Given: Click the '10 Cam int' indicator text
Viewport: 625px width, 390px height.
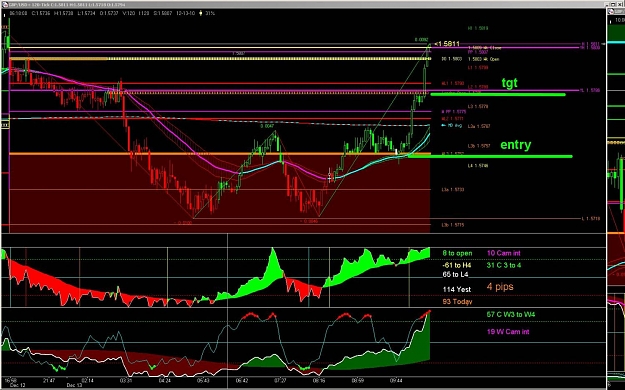Looking at the screenshot, I should [x=503, y=253].
